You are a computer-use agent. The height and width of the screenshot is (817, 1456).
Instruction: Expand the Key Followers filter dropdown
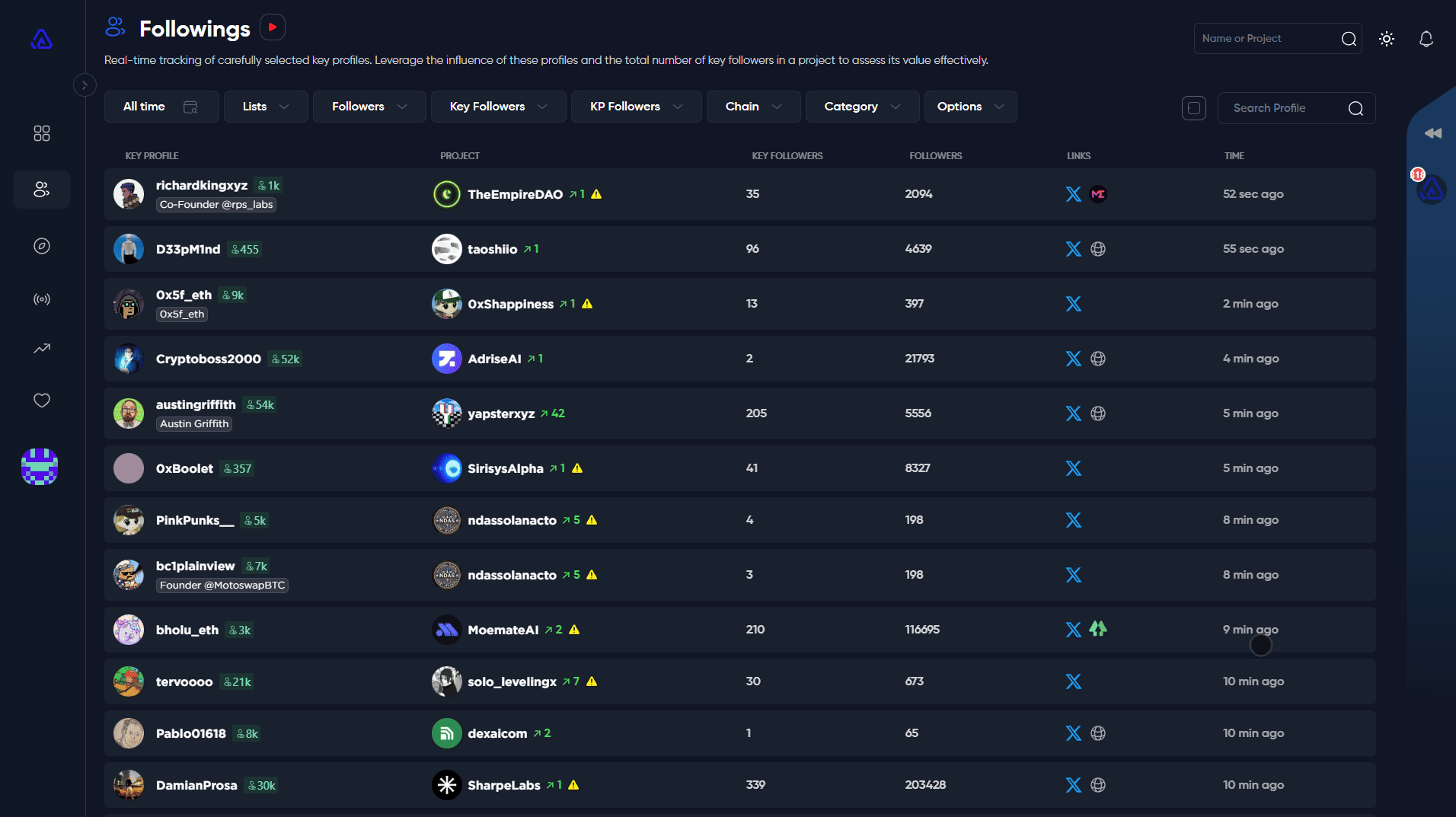pyautogui.click(x=498, y=107)
